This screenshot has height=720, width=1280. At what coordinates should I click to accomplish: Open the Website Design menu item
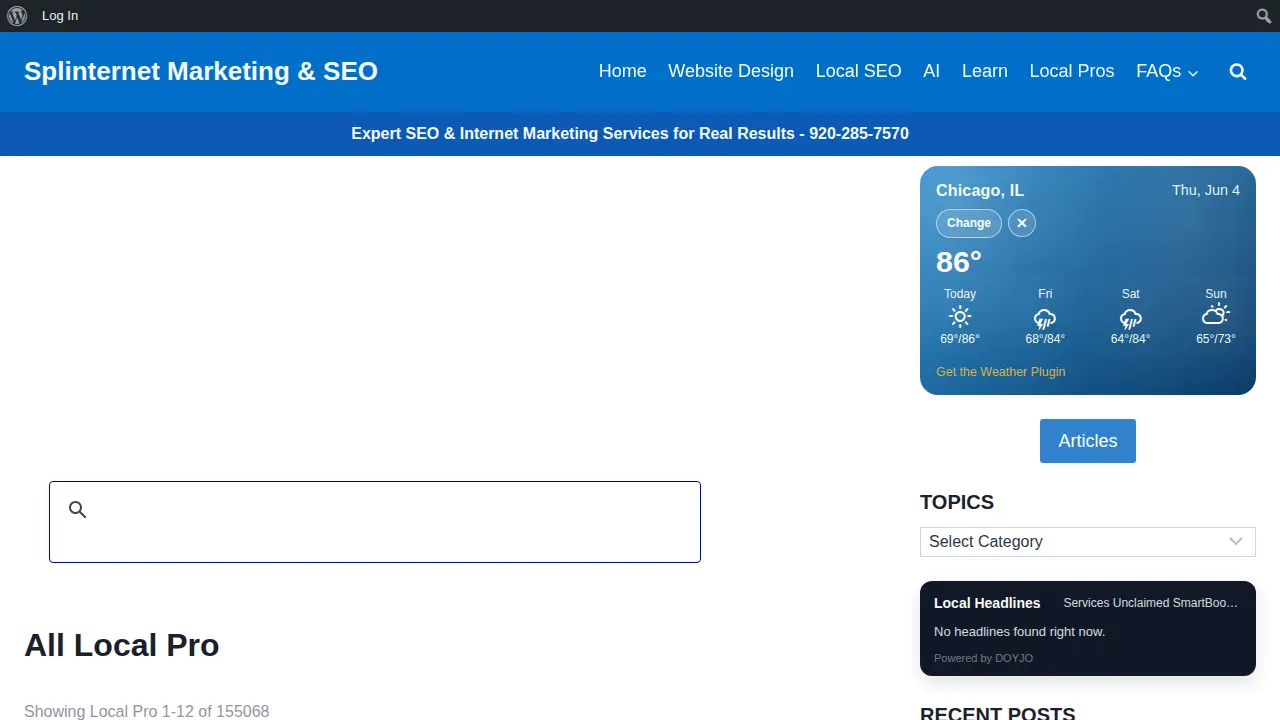(x=731, y=72)
